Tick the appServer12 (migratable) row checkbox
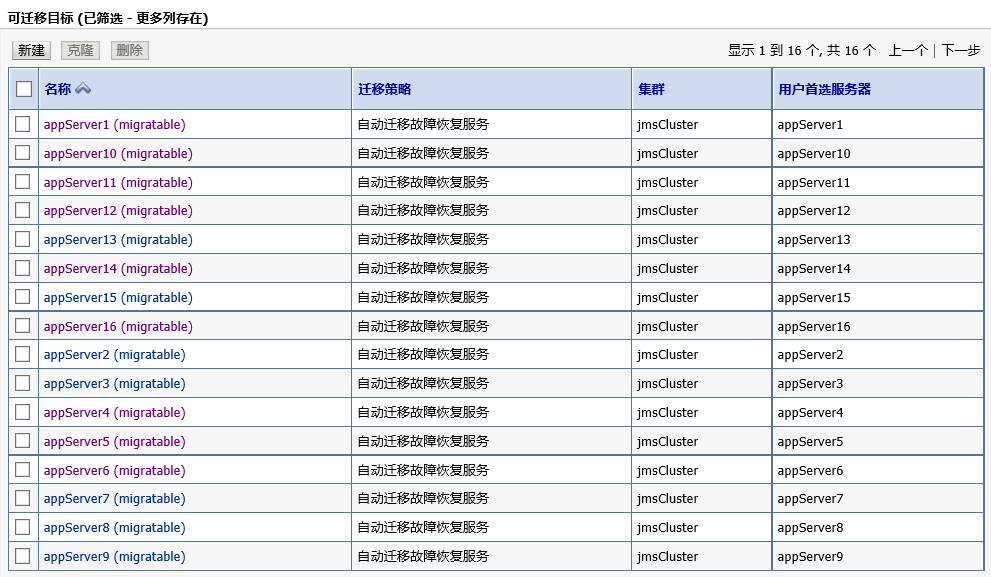The height and width of the screenshot is (577, 991). pyautogui.click(x=23, y=210)
